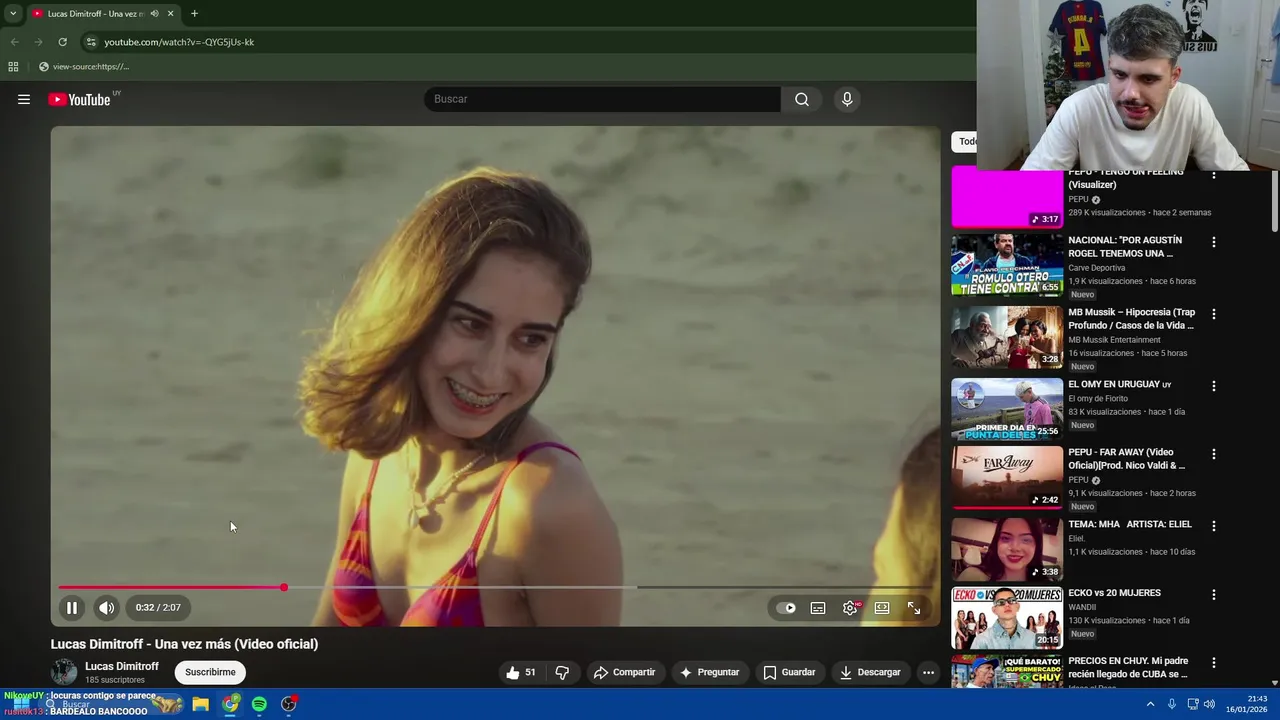The width and height of the screenshot is (1280, 720).
Task: Switch to theater mode
Action: pos(882,608)
